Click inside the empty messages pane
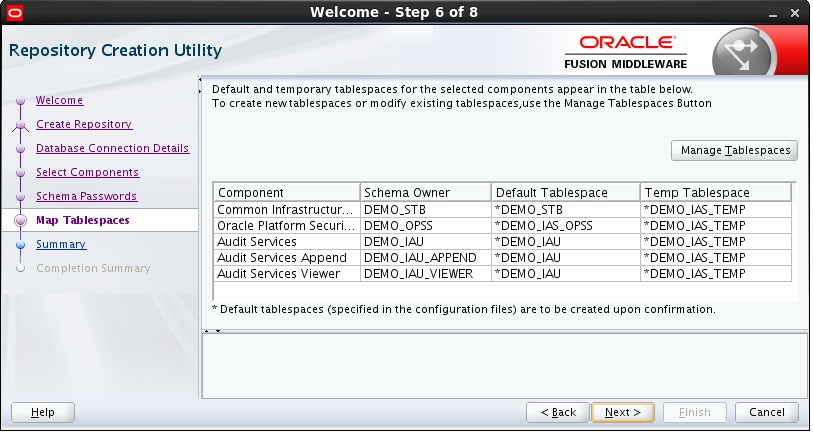813x433 pixels. tap(504, 366)
